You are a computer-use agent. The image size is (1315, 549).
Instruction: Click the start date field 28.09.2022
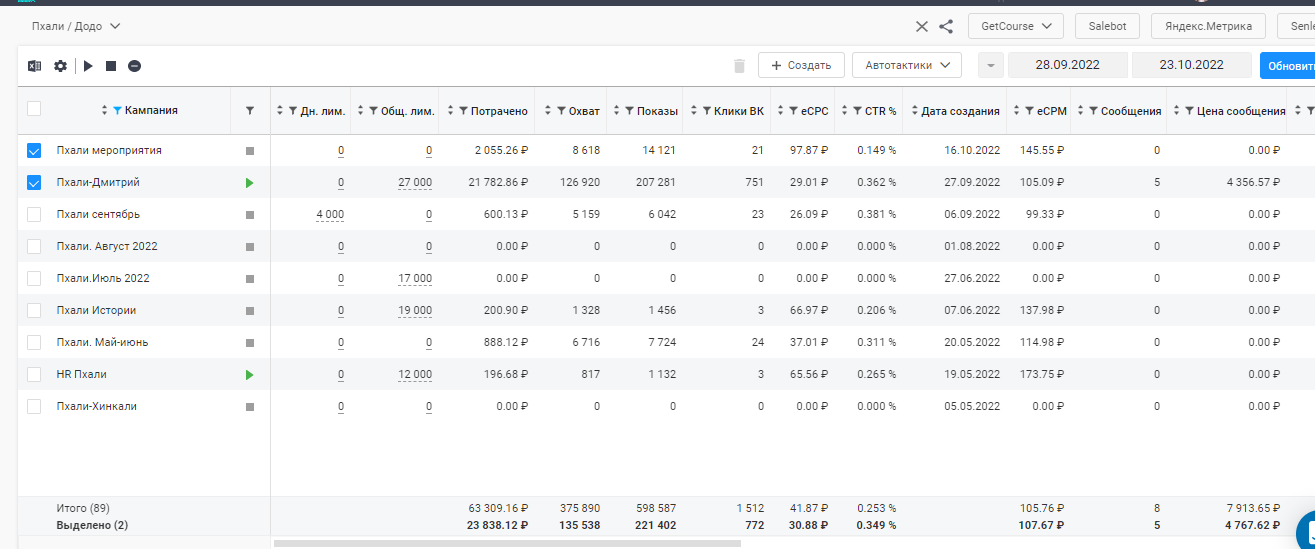pyautogui.click(x=1067, y=65)
